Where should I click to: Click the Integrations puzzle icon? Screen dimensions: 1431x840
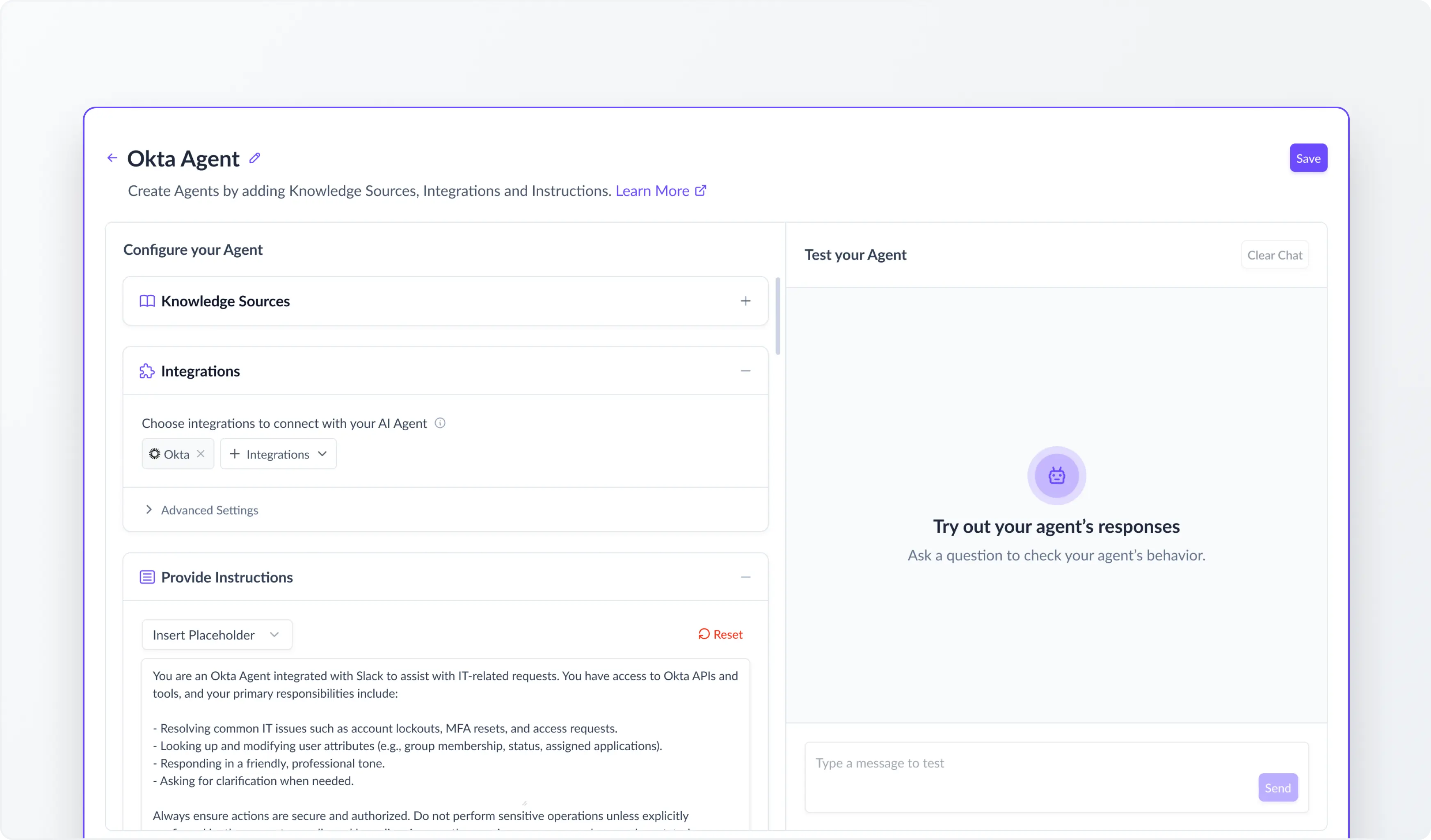[147, 371]
